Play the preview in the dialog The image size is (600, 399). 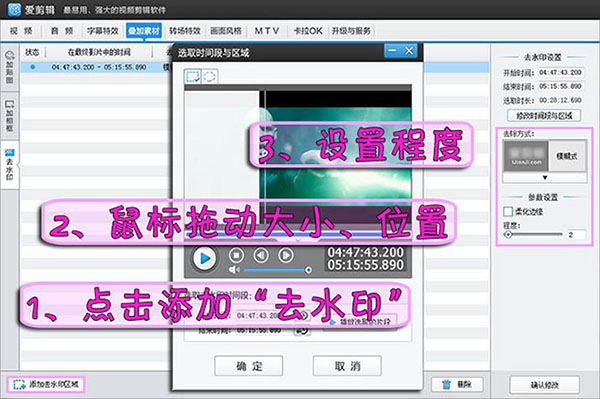coord(204,259)
